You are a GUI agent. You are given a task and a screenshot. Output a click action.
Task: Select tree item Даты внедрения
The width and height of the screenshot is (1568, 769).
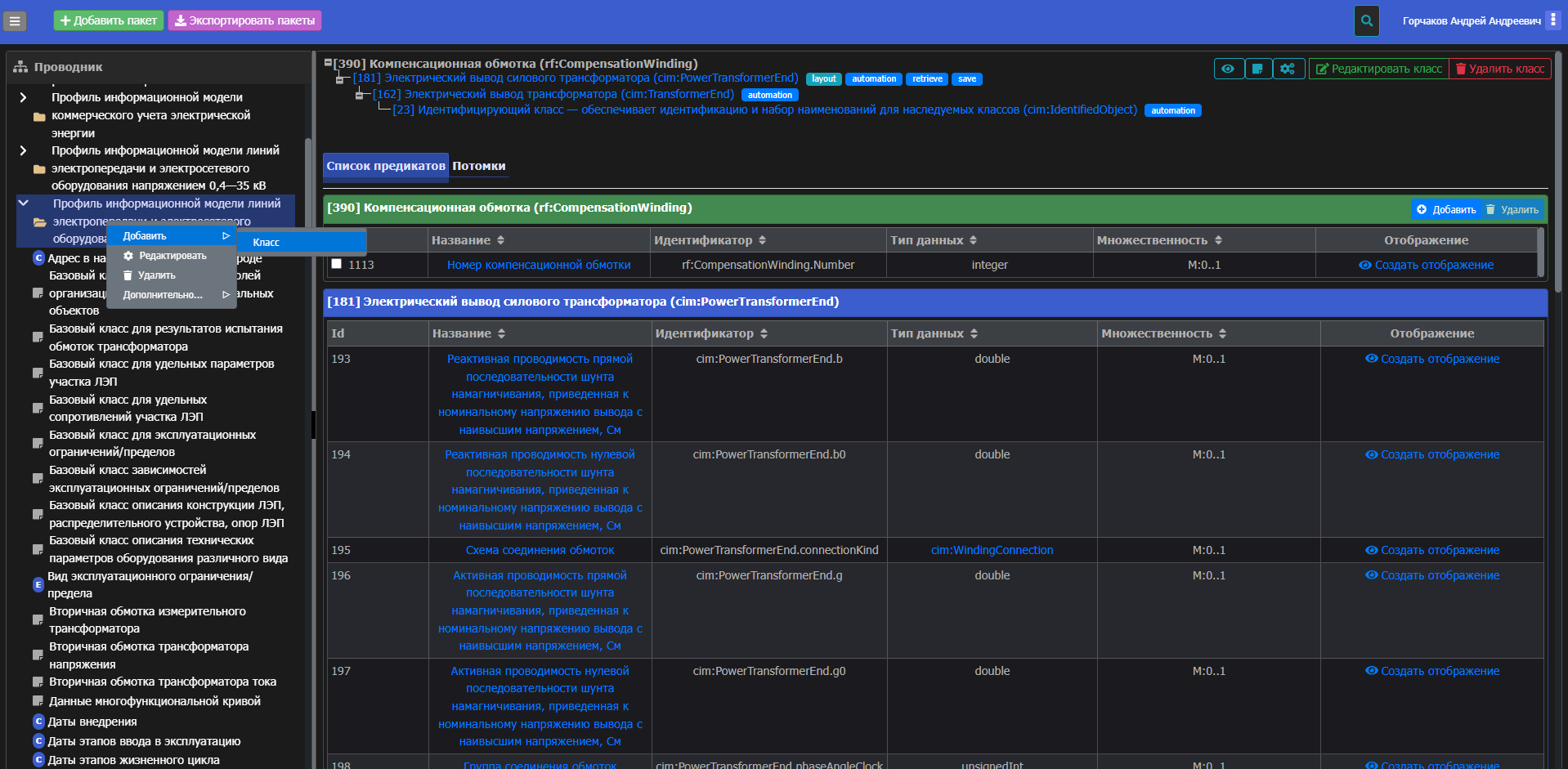pyautogui.click(x=92, y=722)
